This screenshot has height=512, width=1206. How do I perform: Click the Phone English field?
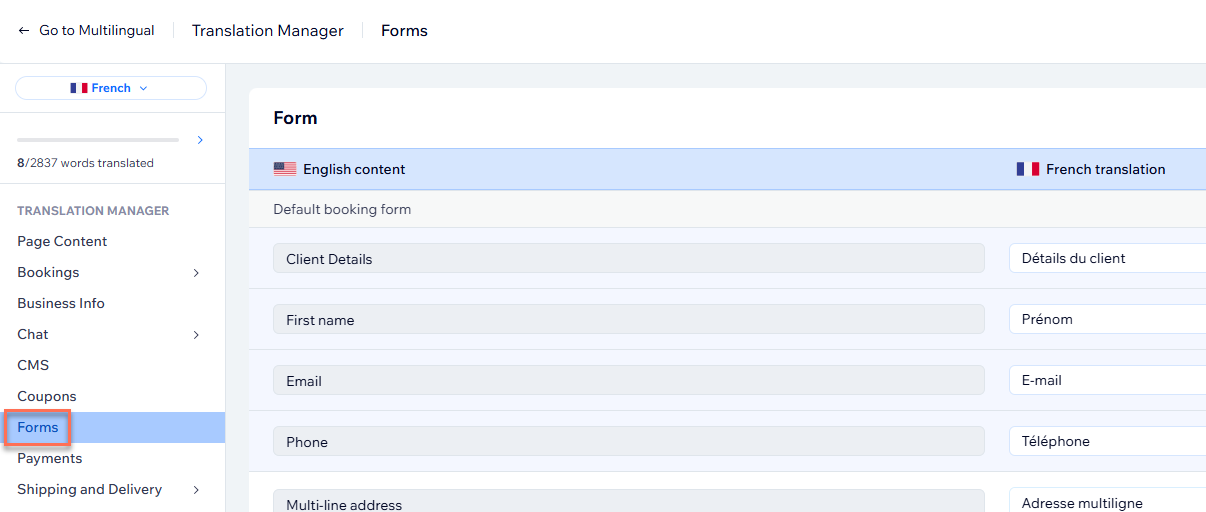(x=629, y=441)
